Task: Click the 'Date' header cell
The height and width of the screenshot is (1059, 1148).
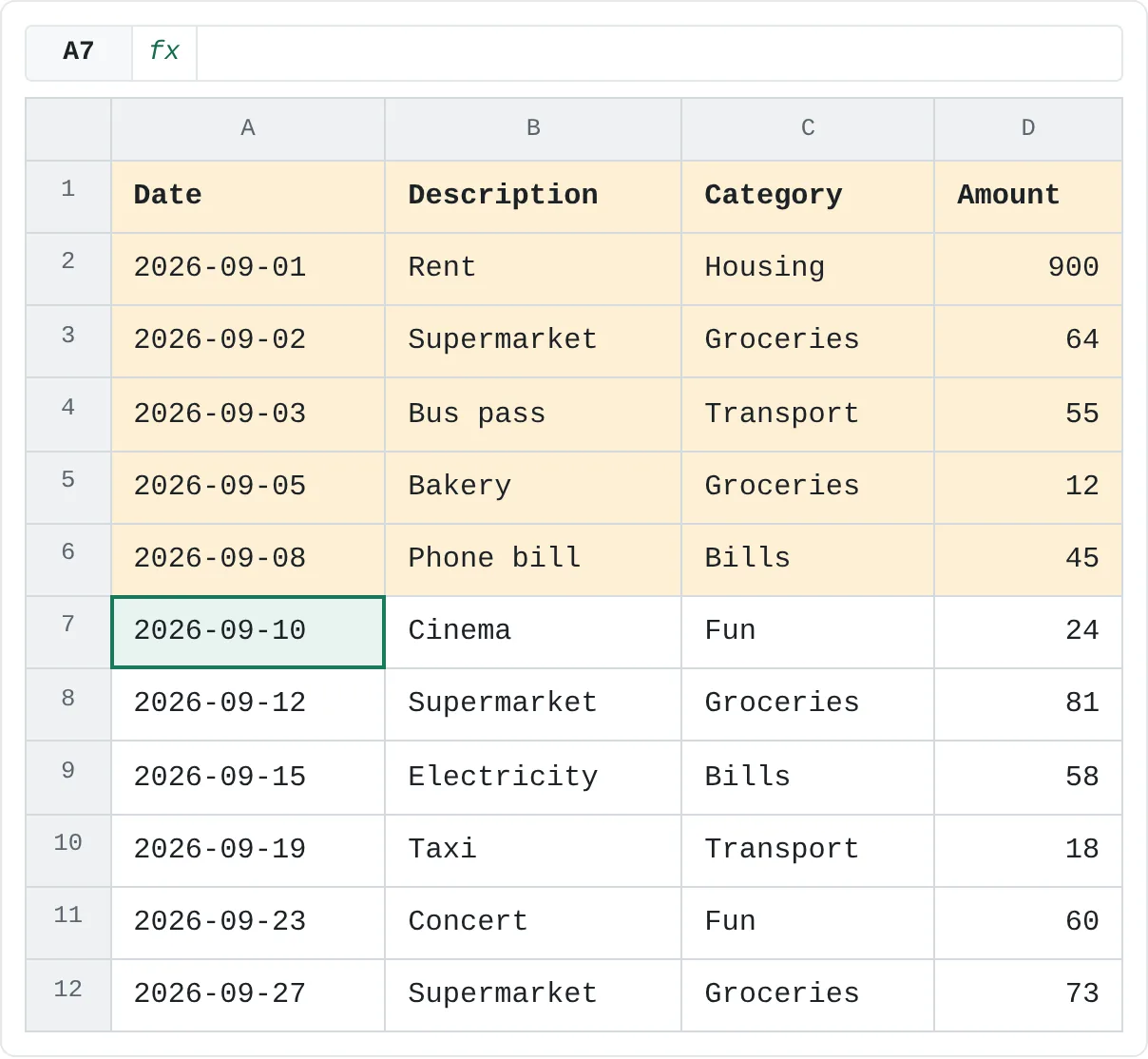Action: coord(248,197)
